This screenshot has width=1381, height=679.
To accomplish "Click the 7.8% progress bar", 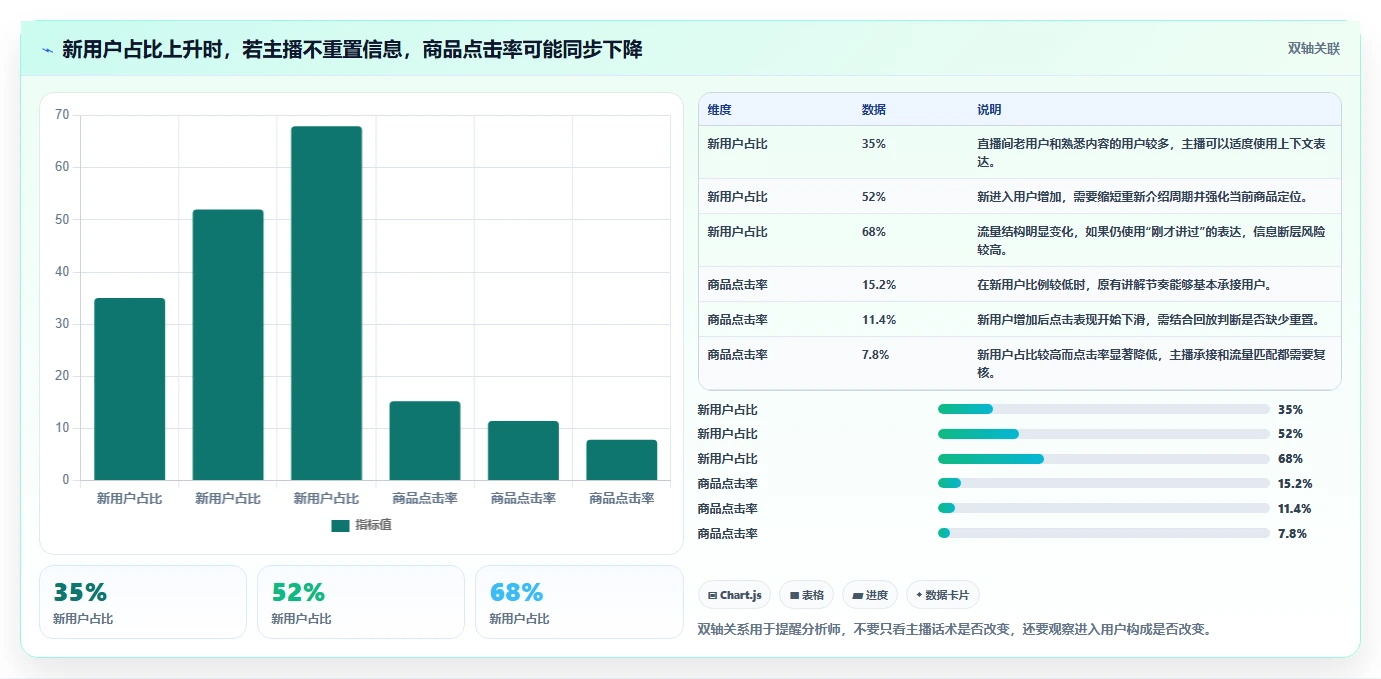I will click(x=1104, y=533).
